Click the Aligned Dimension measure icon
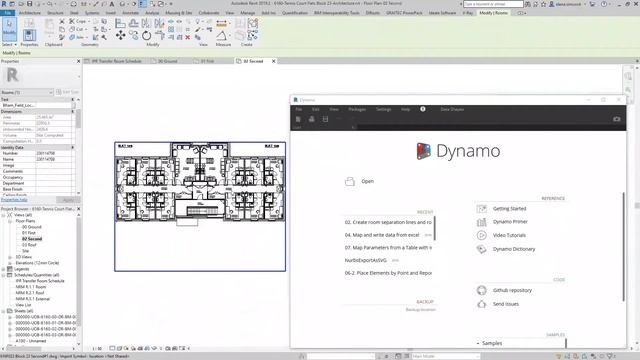Screen dimensions: 640x360 [x=222, y=23]
